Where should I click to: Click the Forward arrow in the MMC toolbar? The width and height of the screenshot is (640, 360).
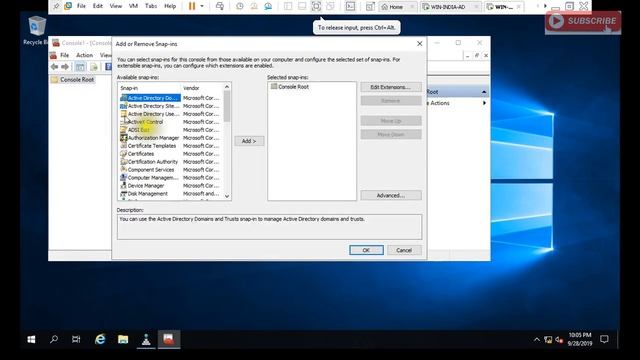65,67
